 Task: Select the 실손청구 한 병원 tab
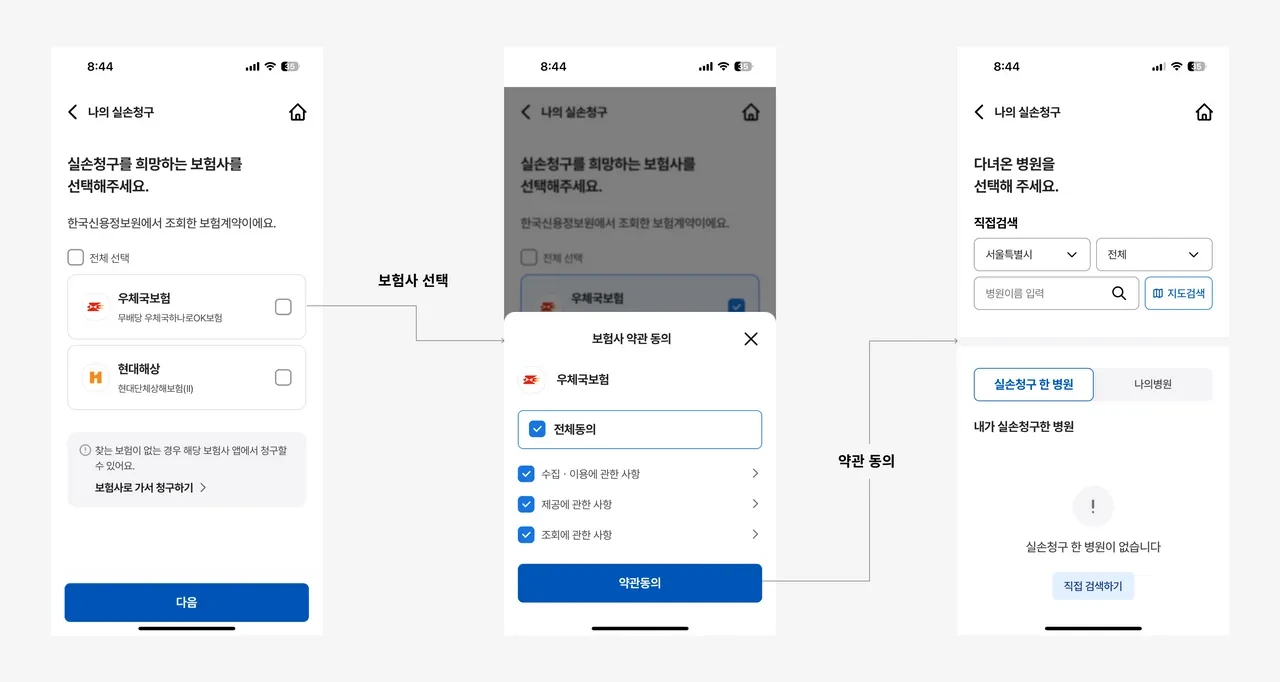[x=1034, y=384]
